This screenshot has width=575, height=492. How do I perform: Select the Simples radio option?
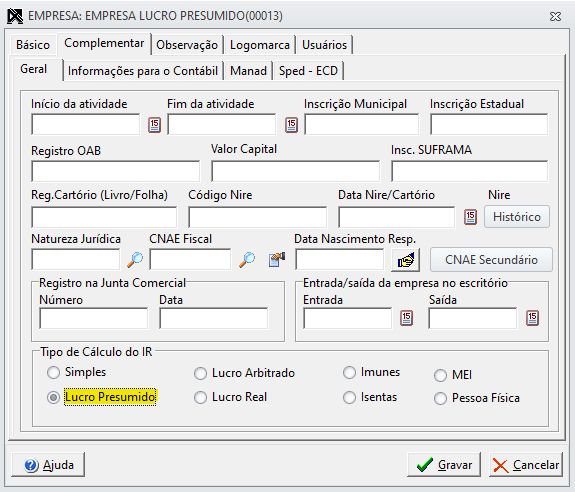pos(54,372)
